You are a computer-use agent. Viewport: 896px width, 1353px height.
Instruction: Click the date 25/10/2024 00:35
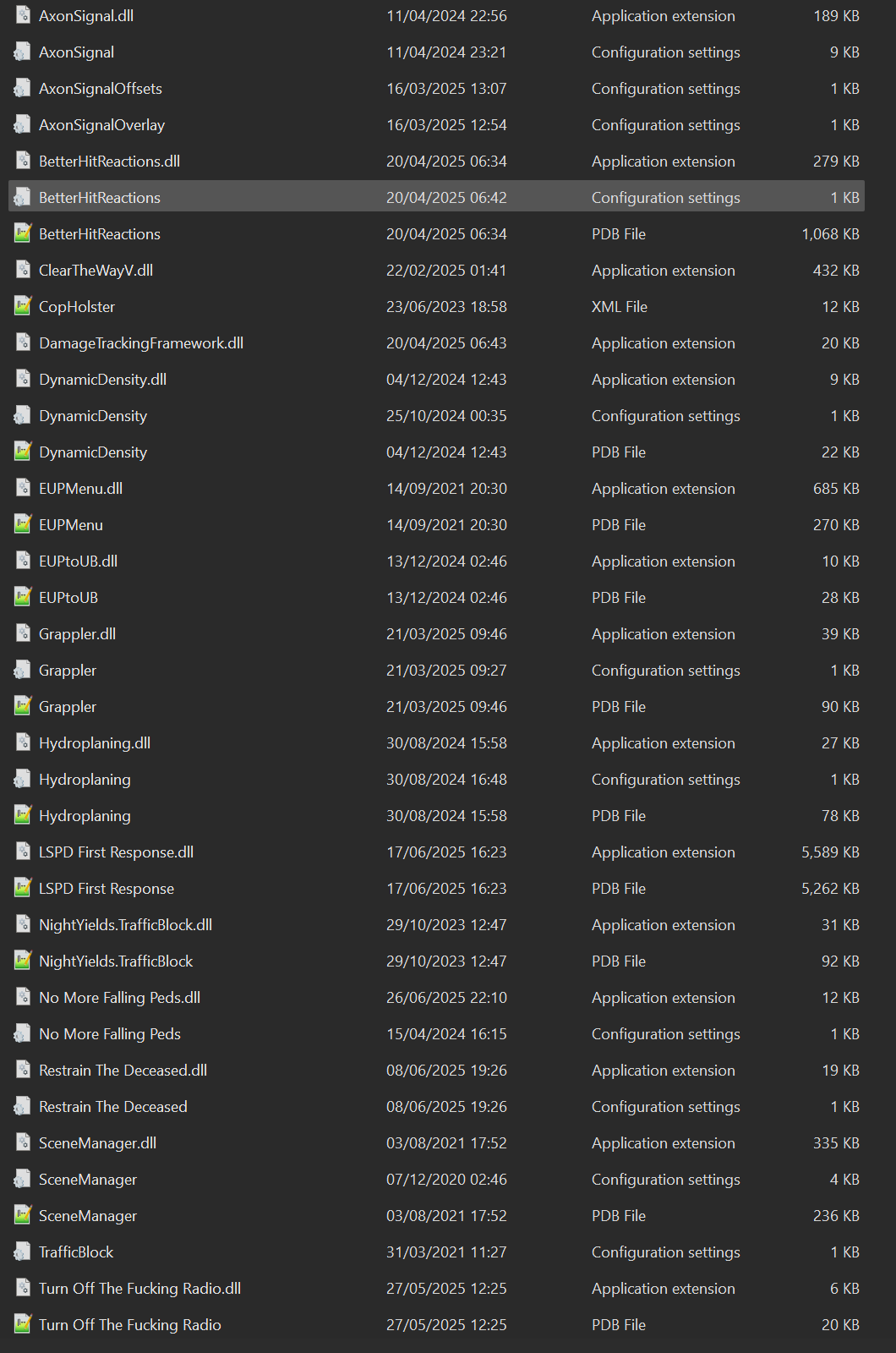click(x=446, y=416)
